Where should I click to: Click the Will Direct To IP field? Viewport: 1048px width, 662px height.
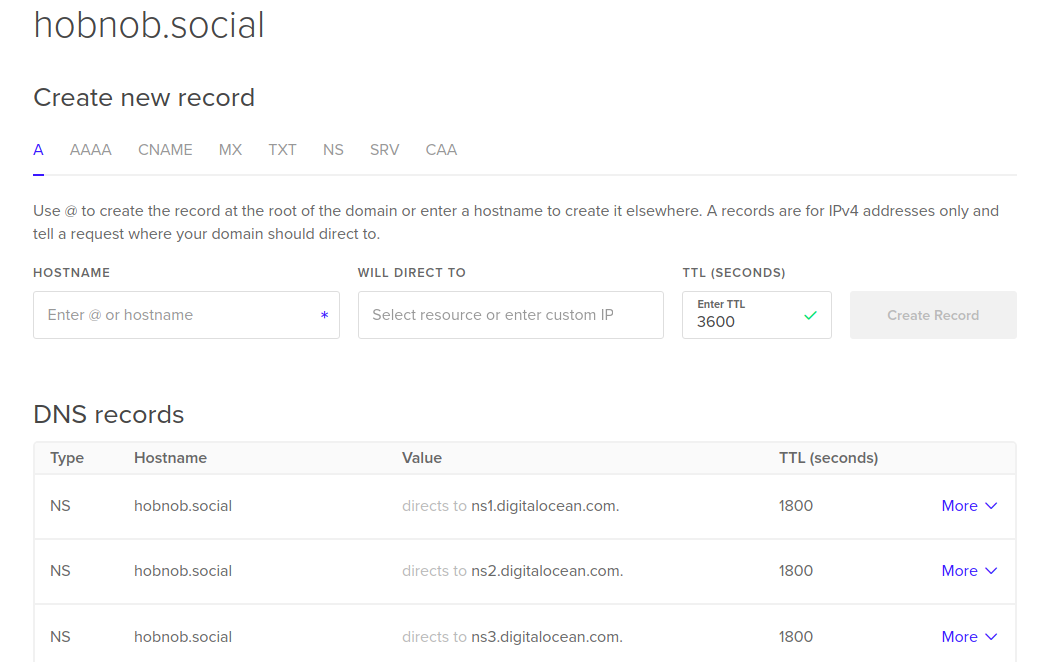(510, 315)
